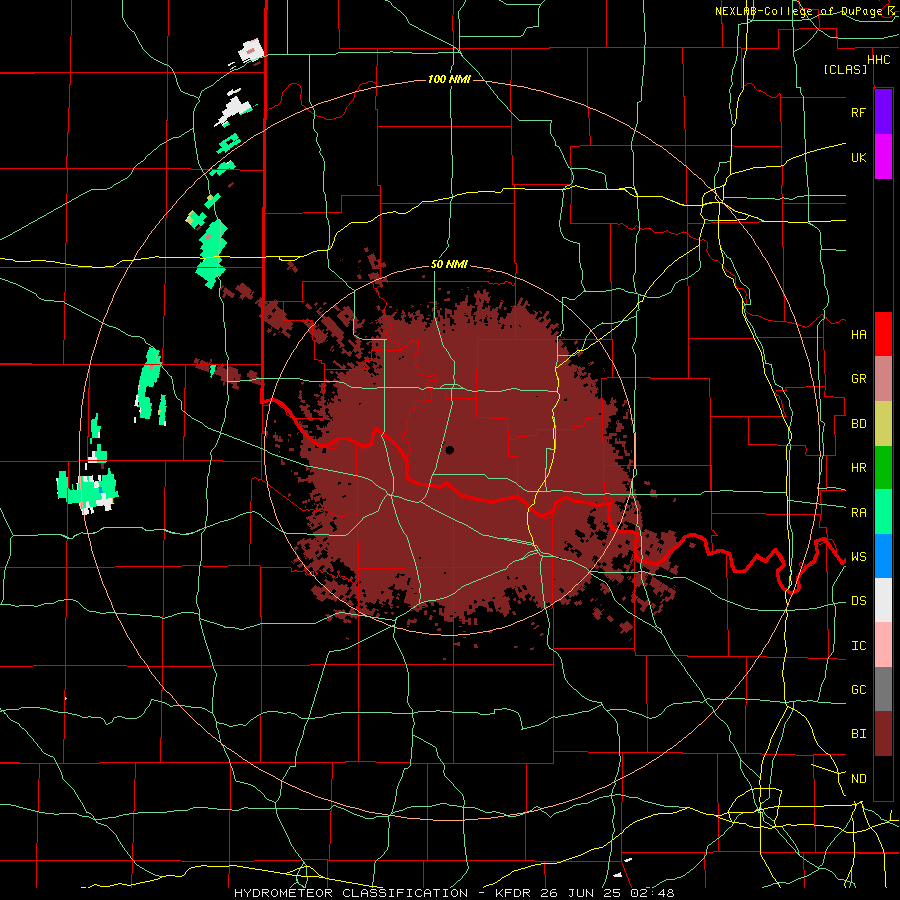The width and height of the screenshot is (900, 900).
Task: Select the GC gray legend swatch
Action: tap(883, 689)
